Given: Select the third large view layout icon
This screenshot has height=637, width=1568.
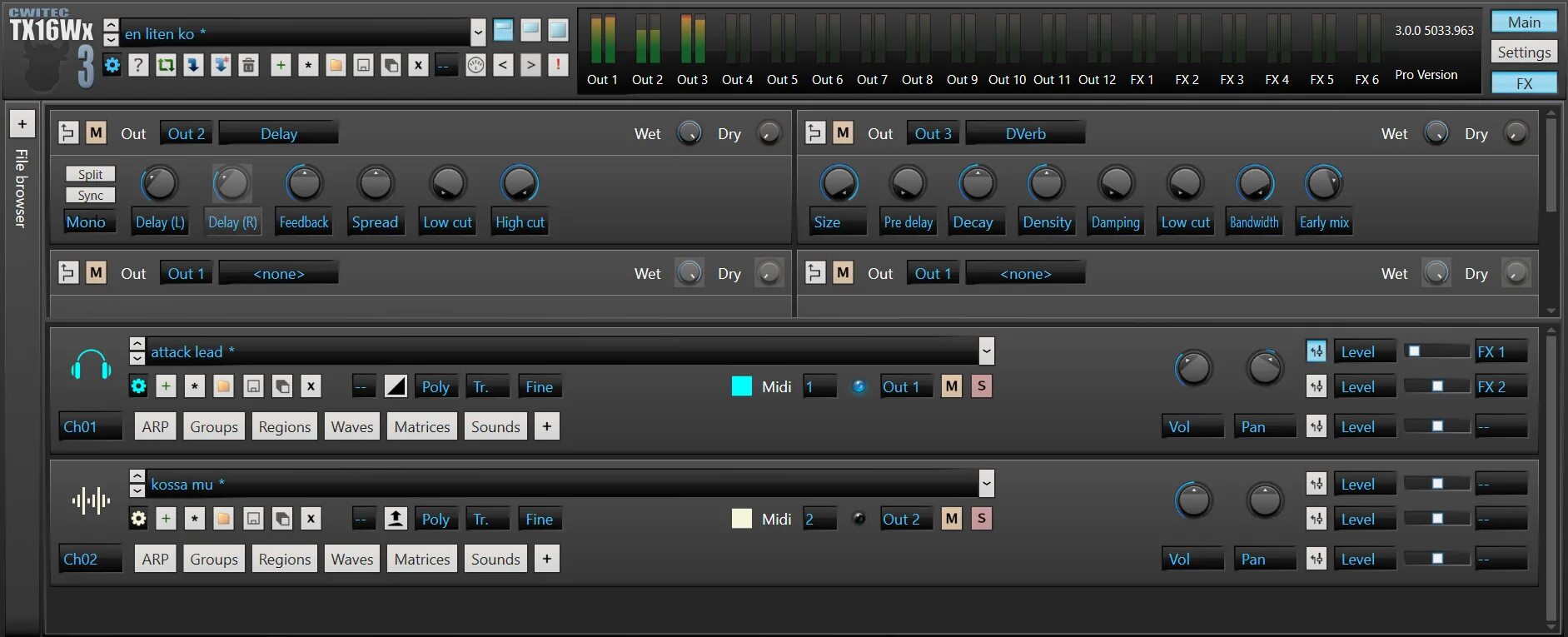Looking at the screenshot, I should pyautogui.click(x=558, y=30).
